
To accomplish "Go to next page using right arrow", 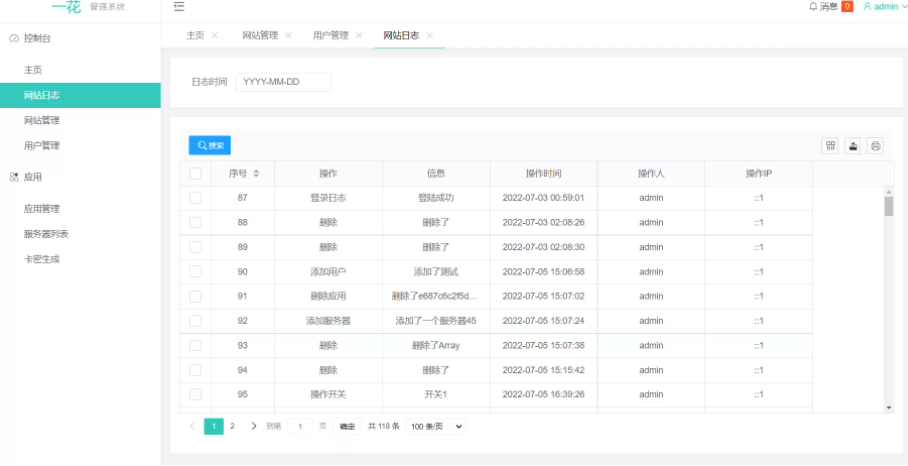I will point(254,426).
